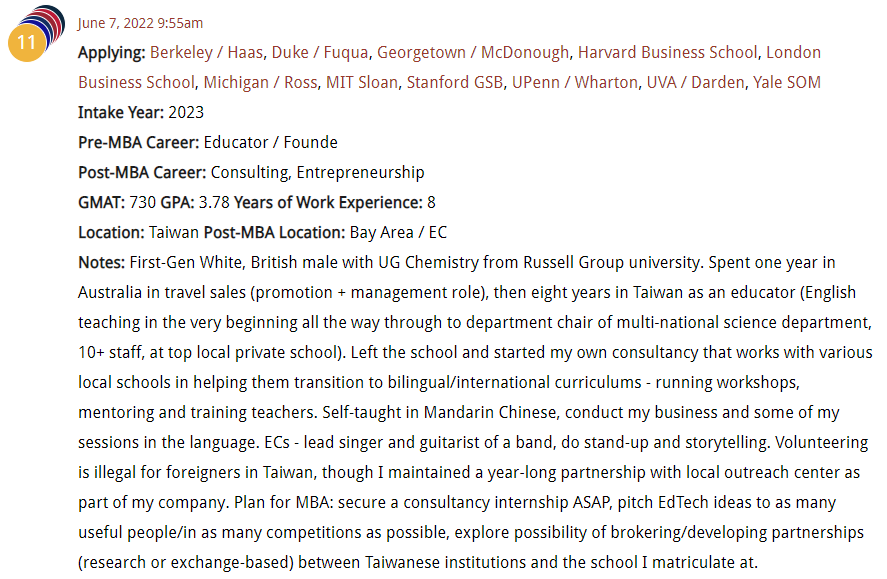Click the Post-MBA Career Consulting text
The height and width of the screenshot is (579, 887).
pos(251,172)
